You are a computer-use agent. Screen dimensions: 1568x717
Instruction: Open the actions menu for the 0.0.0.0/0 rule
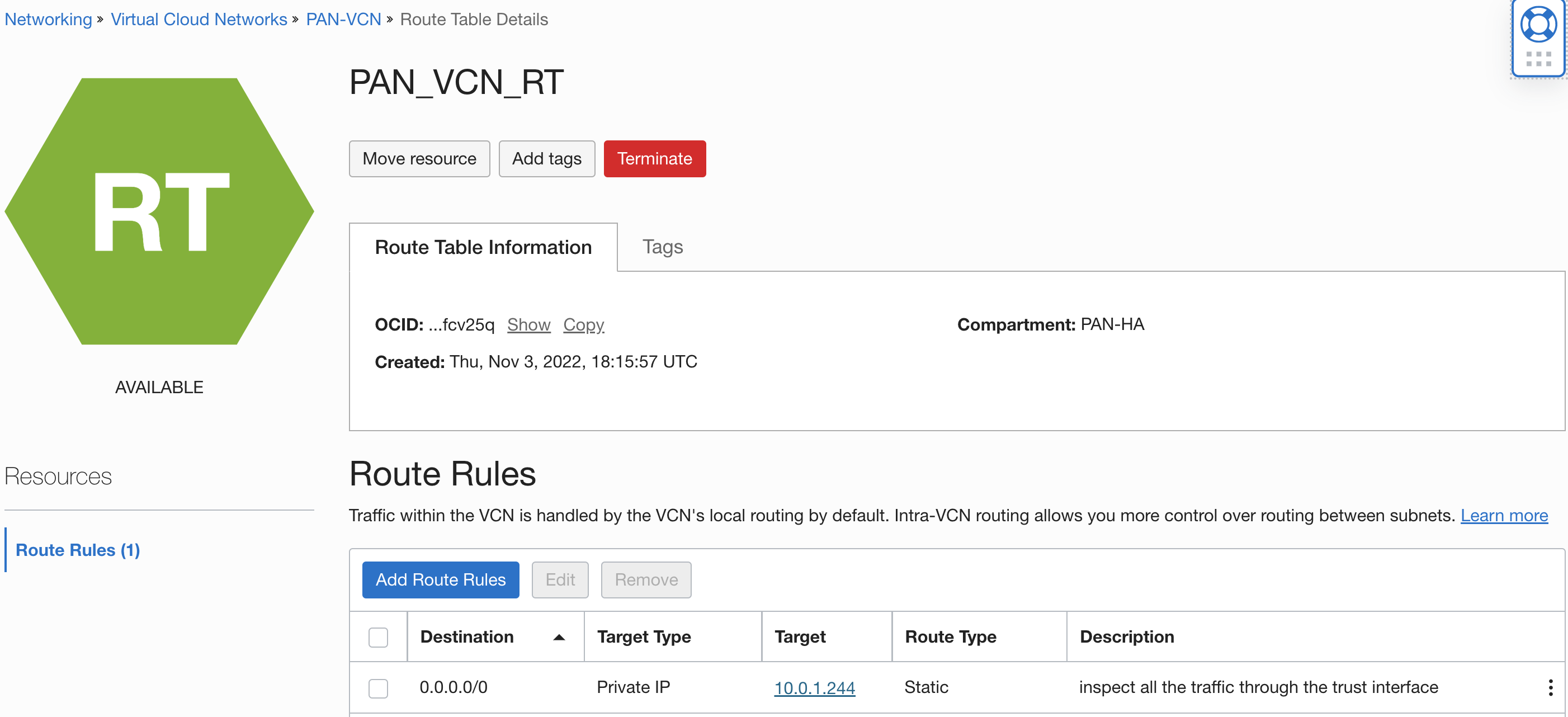tap(1550, 687)
